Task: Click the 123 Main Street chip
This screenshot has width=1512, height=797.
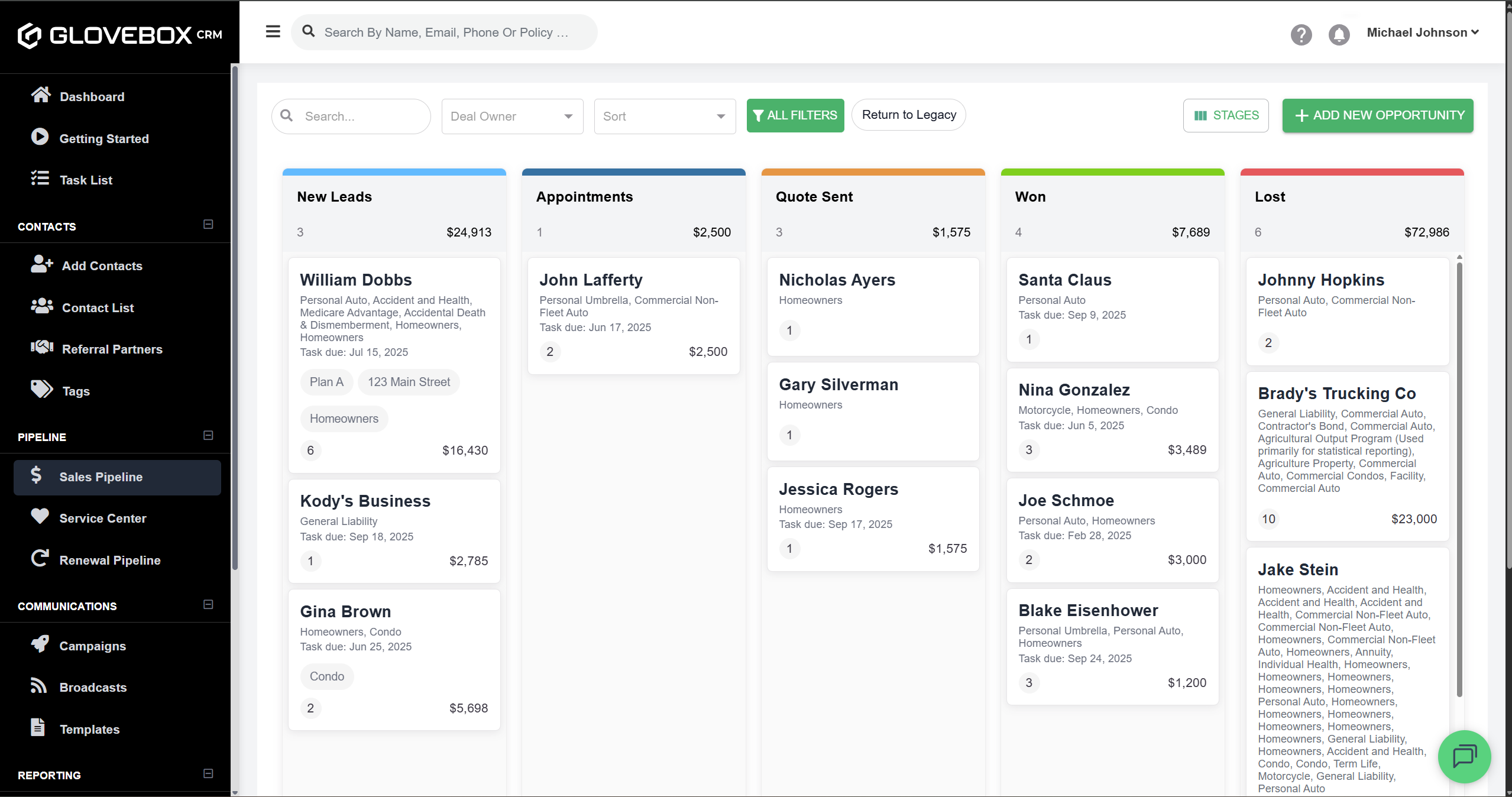Action: [409, 383]
